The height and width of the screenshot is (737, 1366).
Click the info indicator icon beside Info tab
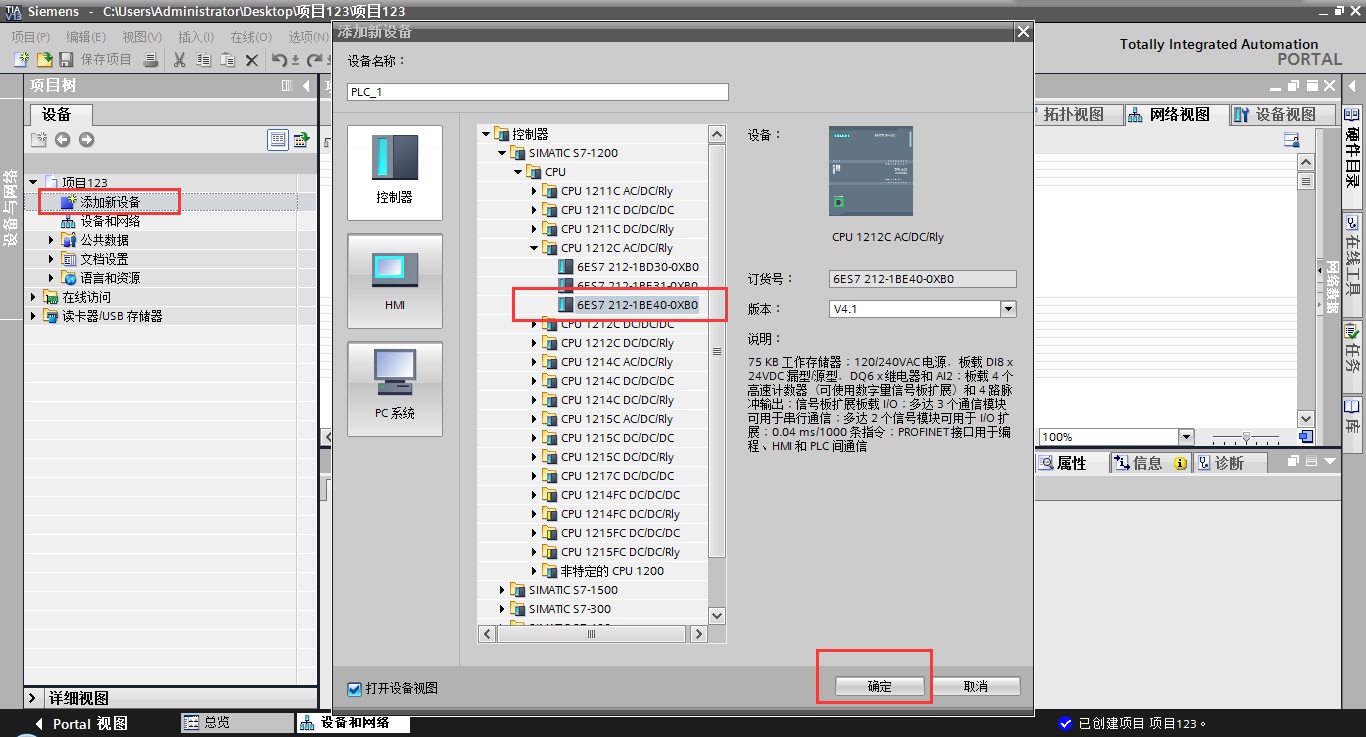(1181, 463)
